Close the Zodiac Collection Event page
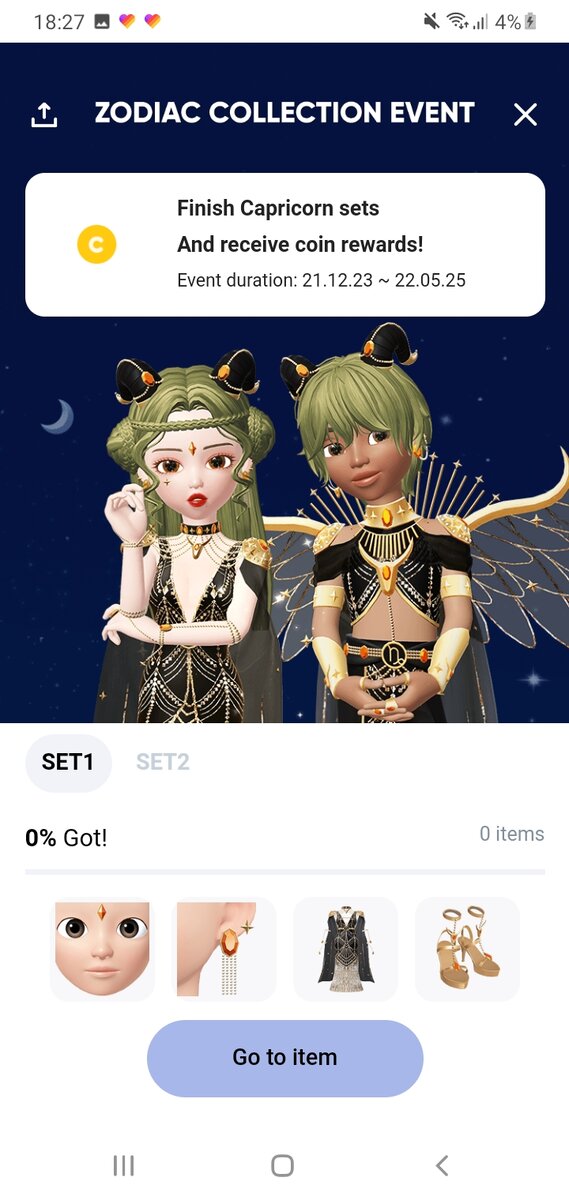 pyautogui.click(x=525, y=115)
